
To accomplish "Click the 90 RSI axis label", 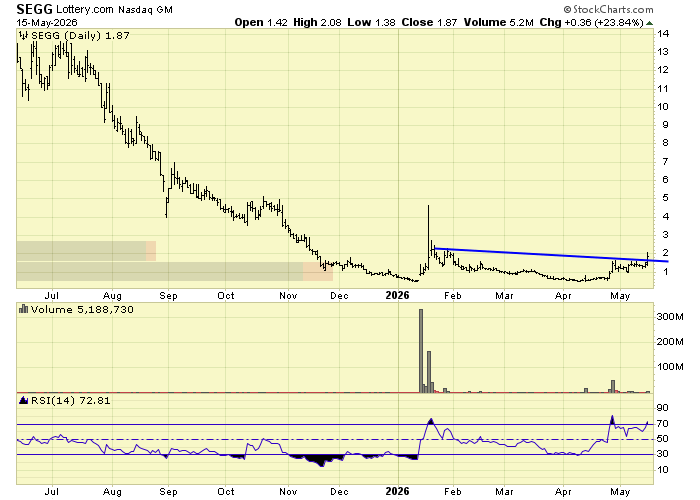I will tap(662, 408).
